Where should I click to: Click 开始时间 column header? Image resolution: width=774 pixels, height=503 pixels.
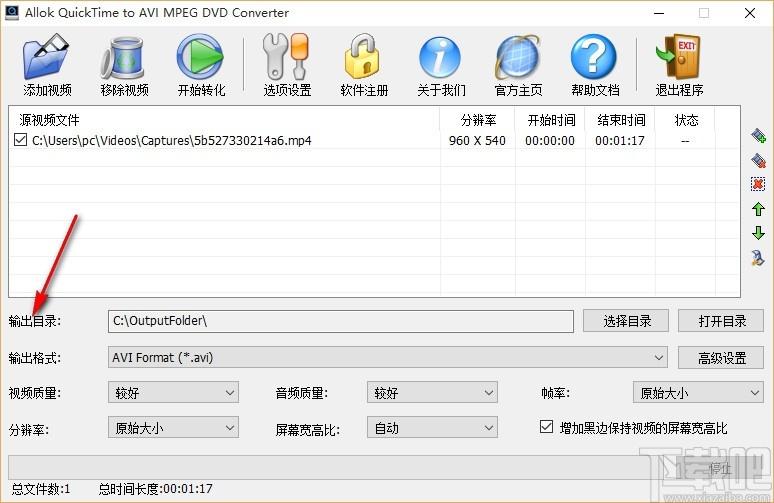coord(550,120)
